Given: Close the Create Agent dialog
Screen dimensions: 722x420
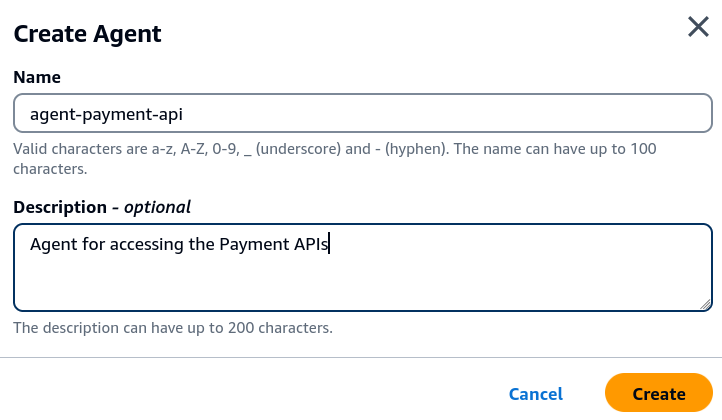Looking at the screenshot, I should [x=698, y=27].
